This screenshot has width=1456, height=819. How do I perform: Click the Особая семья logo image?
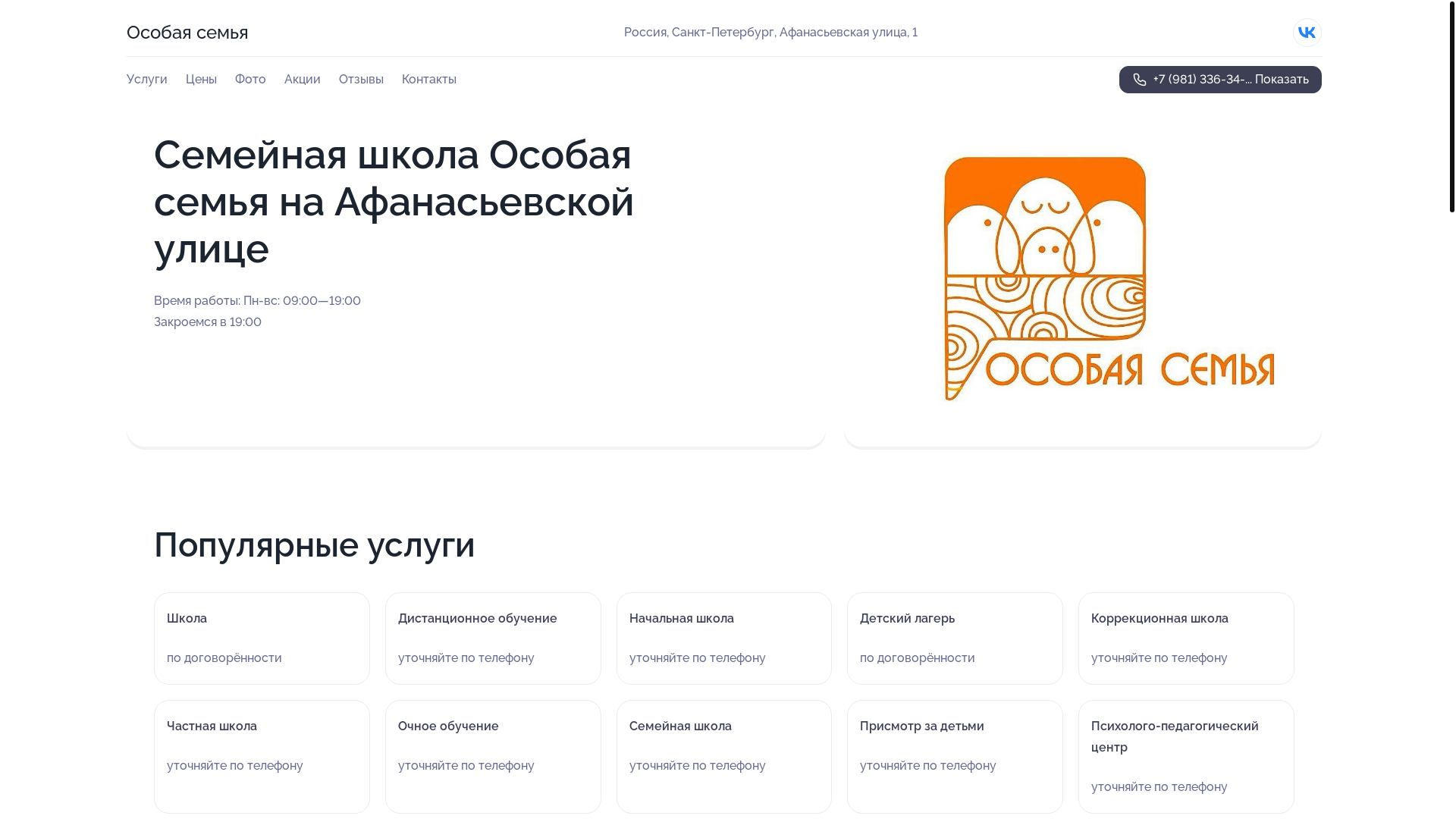(1109, 279)
